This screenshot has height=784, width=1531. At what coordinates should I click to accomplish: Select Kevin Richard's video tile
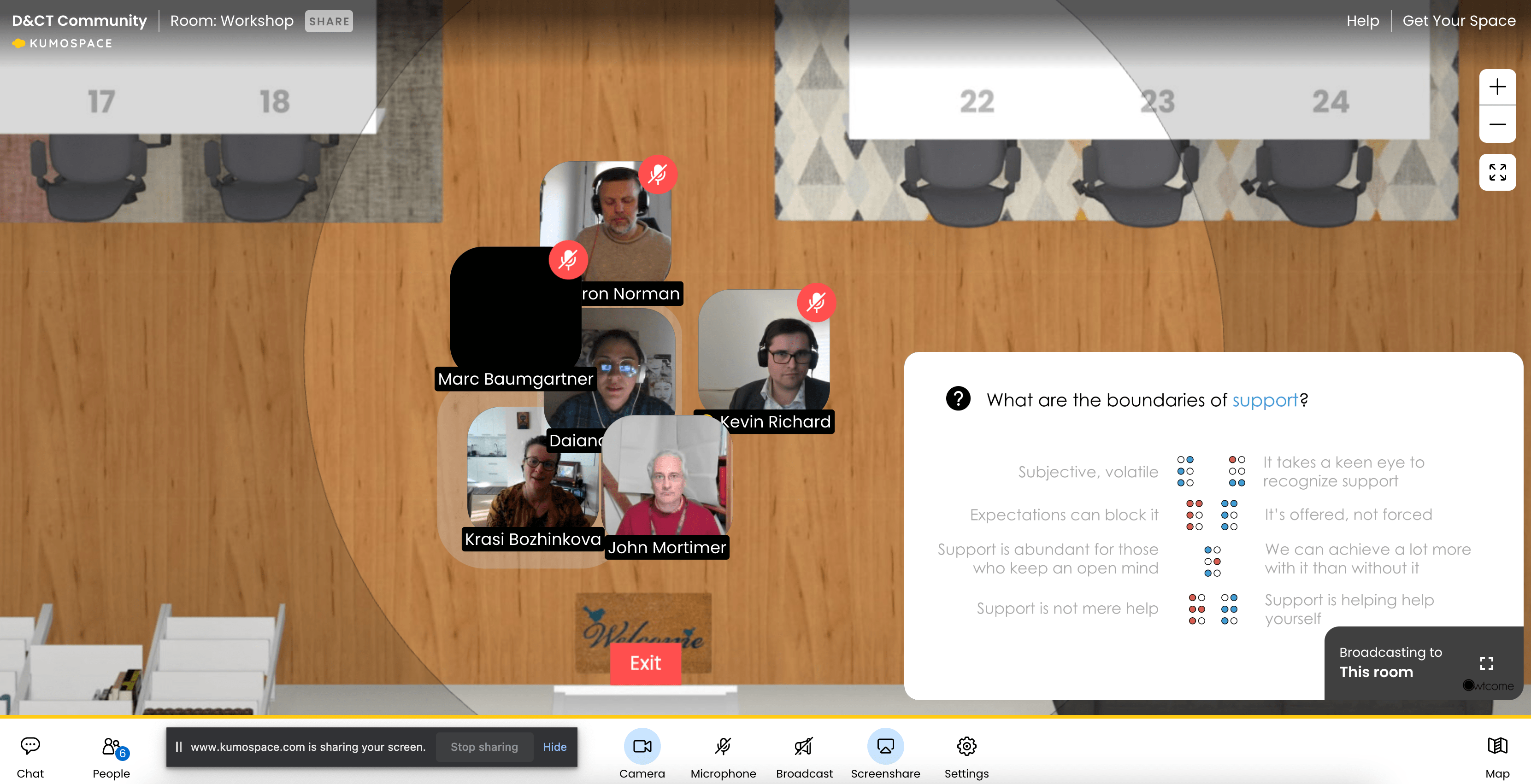[763, 351]
